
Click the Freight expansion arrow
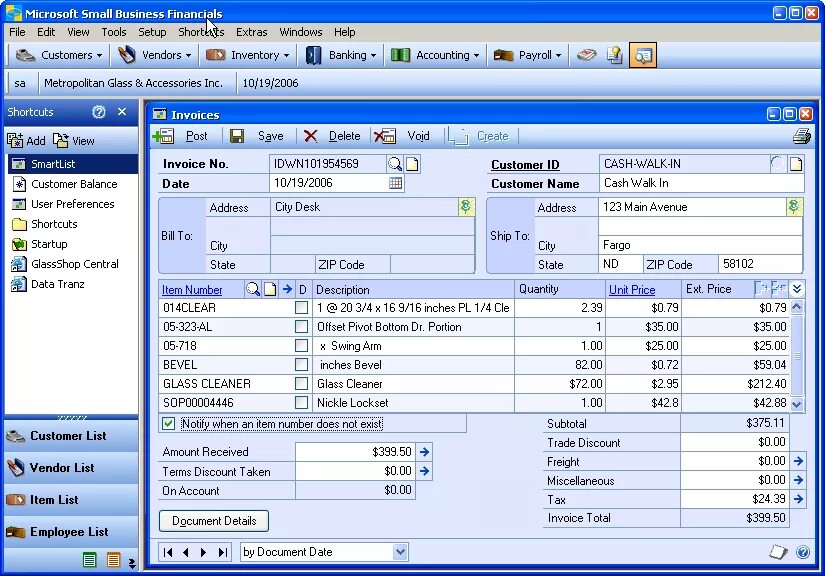[x=798, y=461]
